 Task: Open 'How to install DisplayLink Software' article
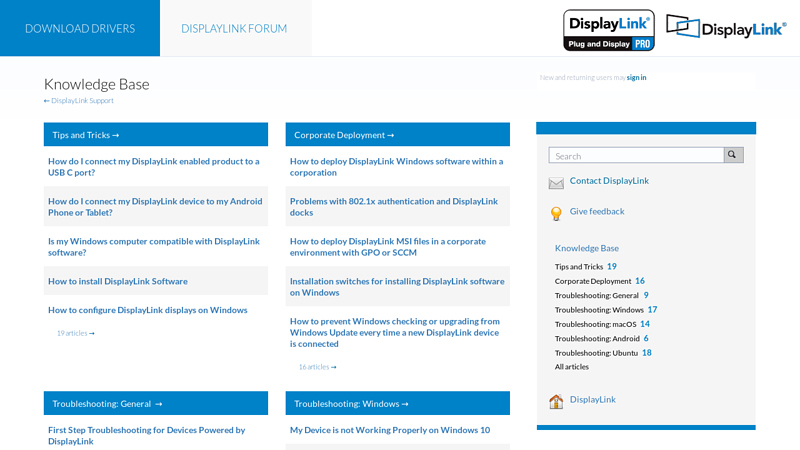(118, 281)
